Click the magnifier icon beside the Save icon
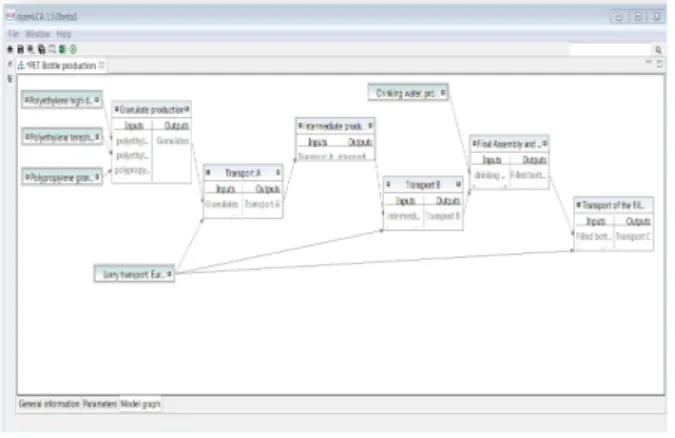Viewport: 675px width, 438px height. (x=31, y=50)
